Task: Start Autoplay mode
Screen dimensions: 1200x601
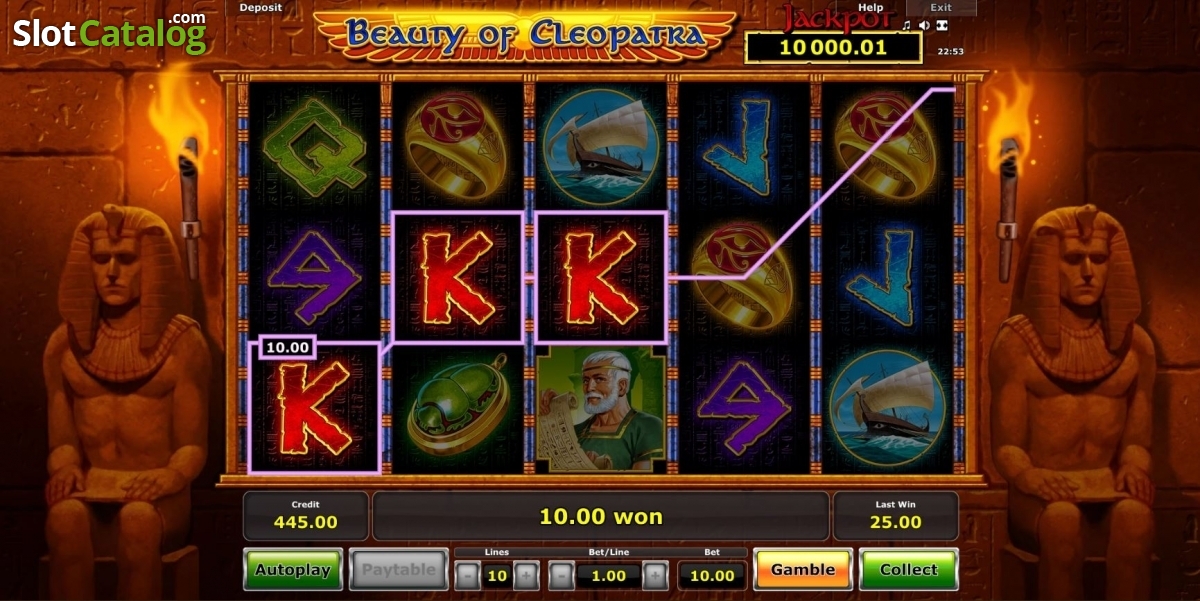Action: pyautogui.click(x=293, y=570)
